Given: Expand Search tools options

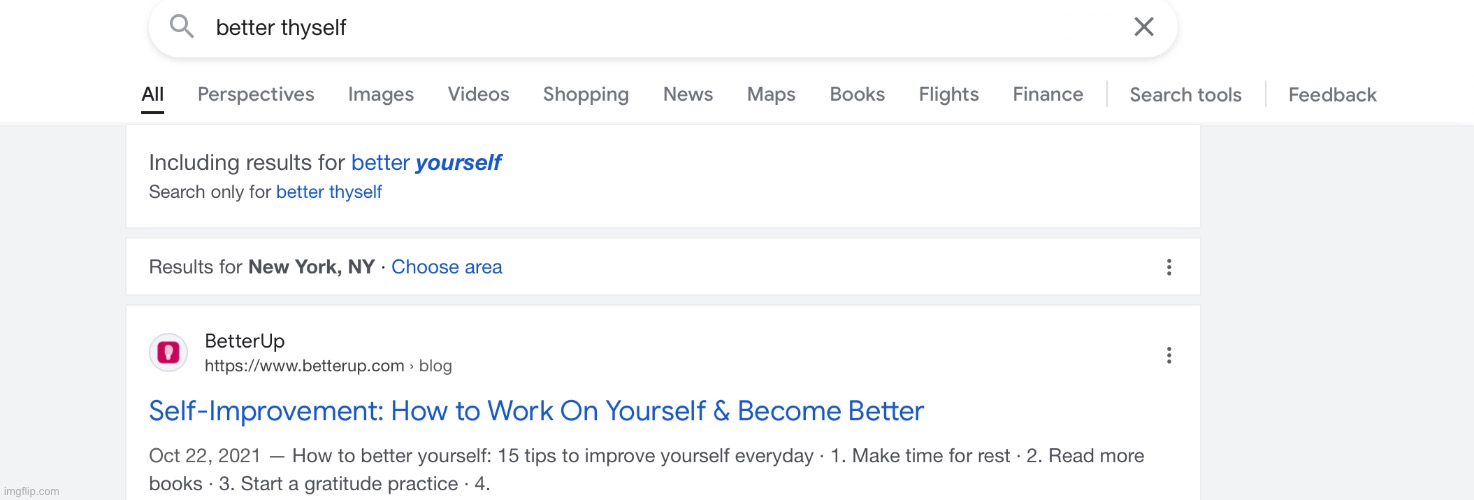Looking at the screenshot, I should (1185, 95).
